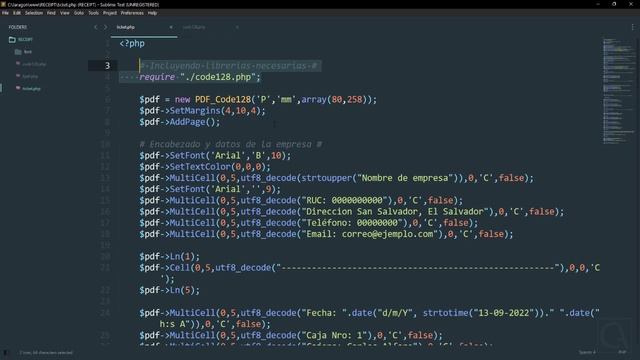The height and width of the screenshot is (360, 640).
Task: Go to next tab with right arrow
Action: [105, 27]
